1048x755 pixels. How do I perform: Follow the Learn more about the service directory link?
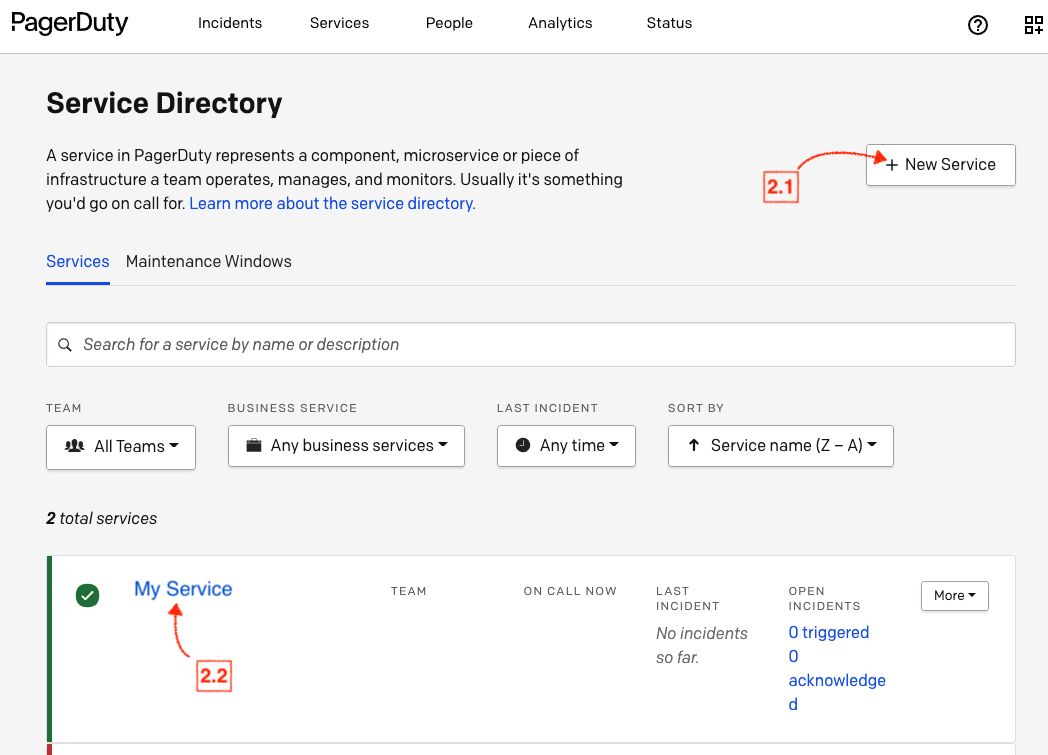(x=332, y=203)
